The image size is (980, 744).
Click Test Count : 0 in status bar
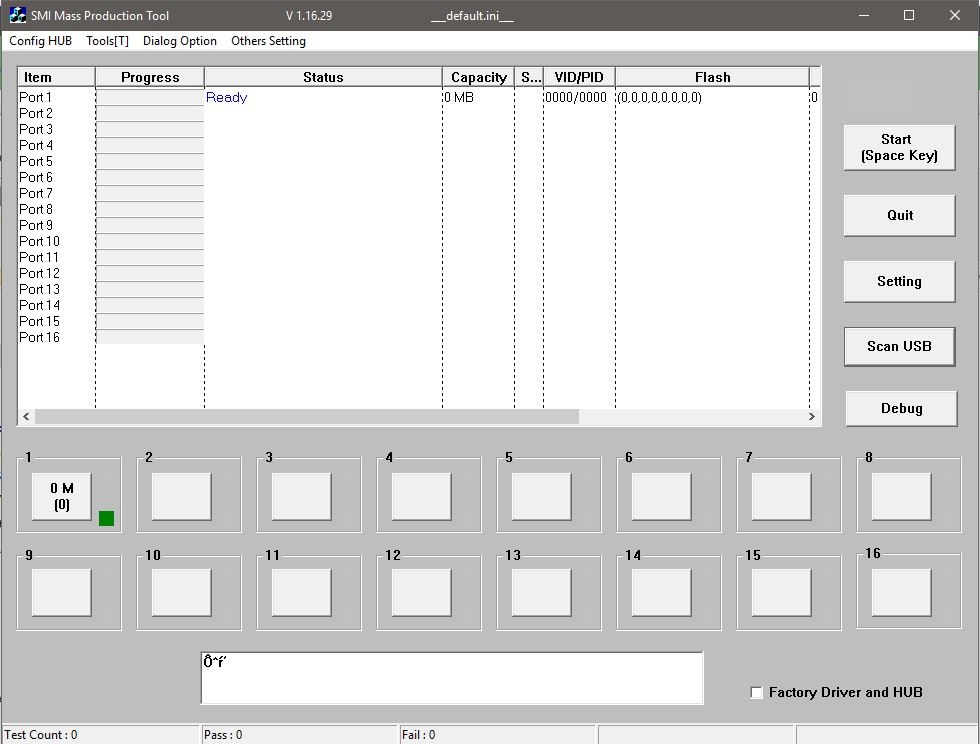point(41,735)
